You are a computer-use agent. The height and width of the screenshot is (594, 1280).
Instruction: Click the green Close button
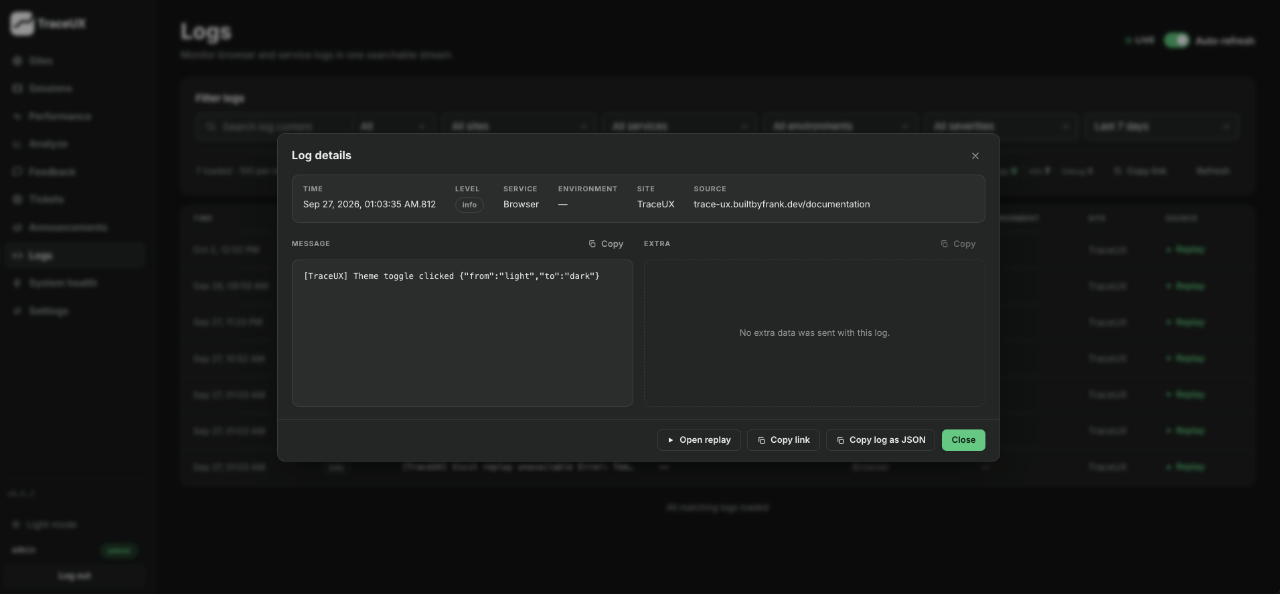point(964,440)
